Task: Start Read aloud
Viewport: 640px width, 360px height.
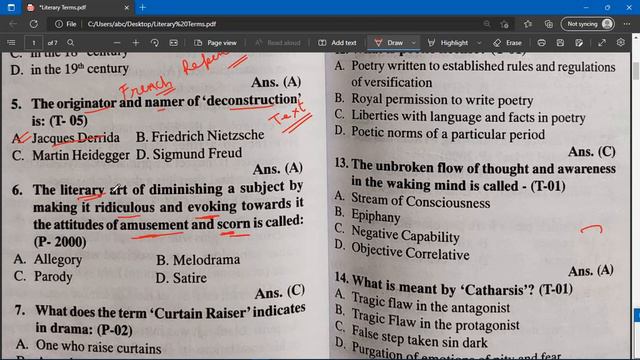Action: click(x=278, y=42)
